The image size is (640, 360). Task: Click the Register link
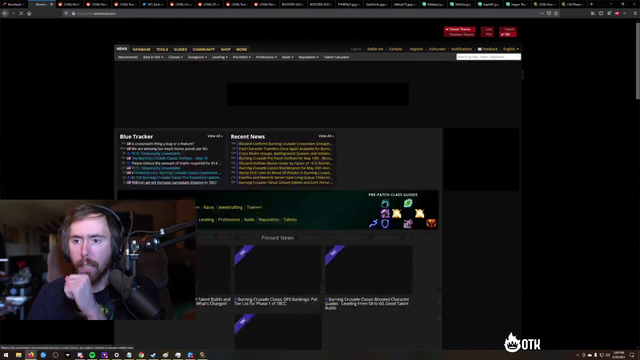416,49
